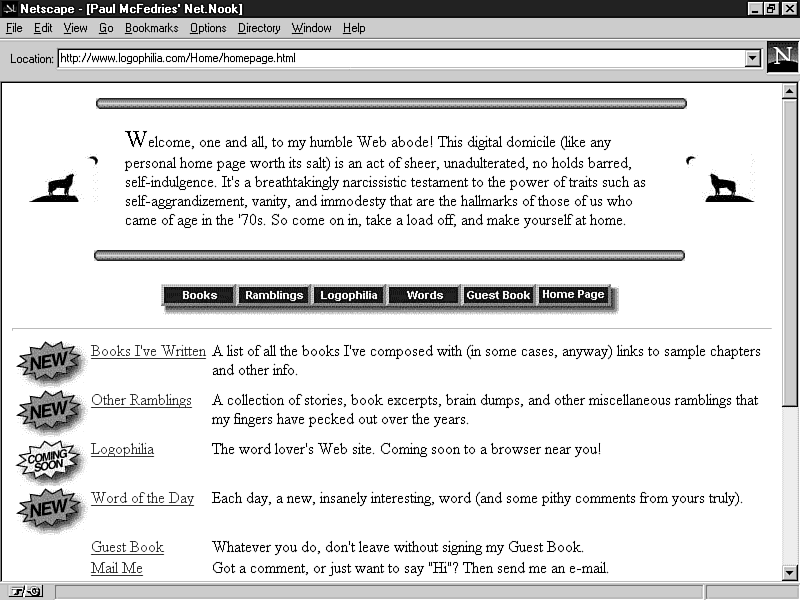Open the Options menu
800x600 pixels.
(208, 28)
